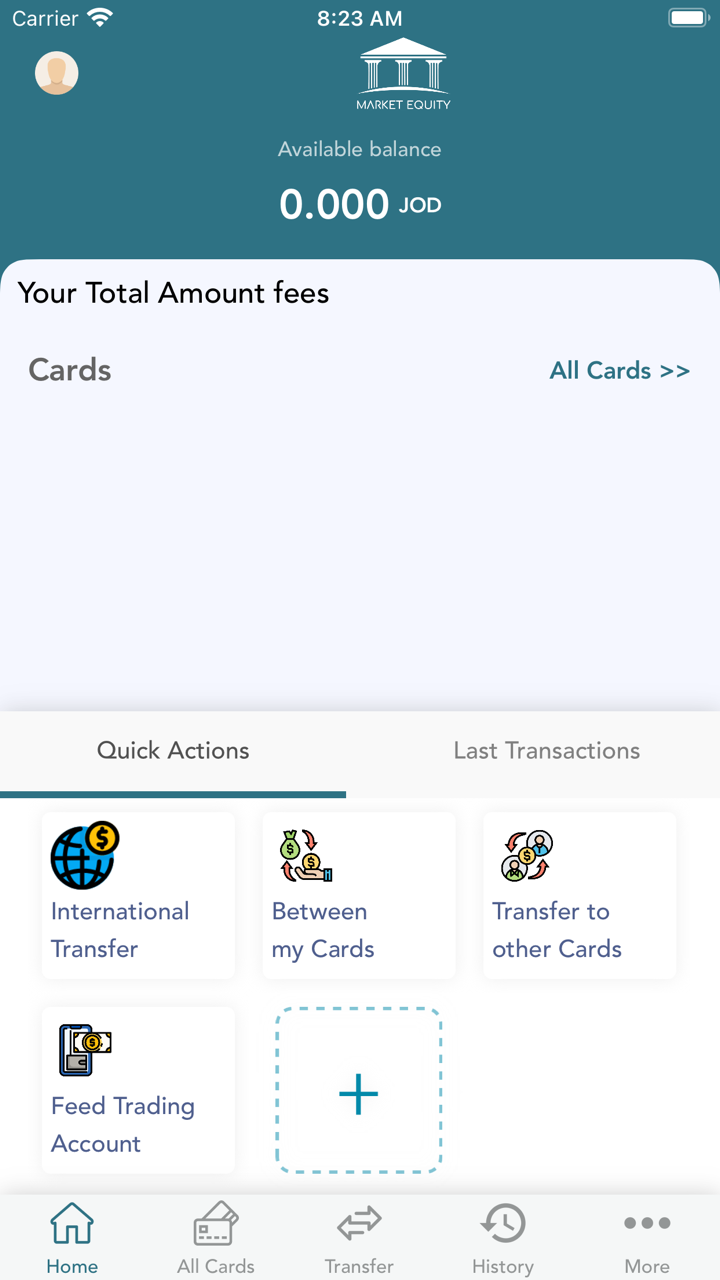The image size is (720, 1280).
Task: Tap the Between my Cards icon
Action: pos(304,855)
